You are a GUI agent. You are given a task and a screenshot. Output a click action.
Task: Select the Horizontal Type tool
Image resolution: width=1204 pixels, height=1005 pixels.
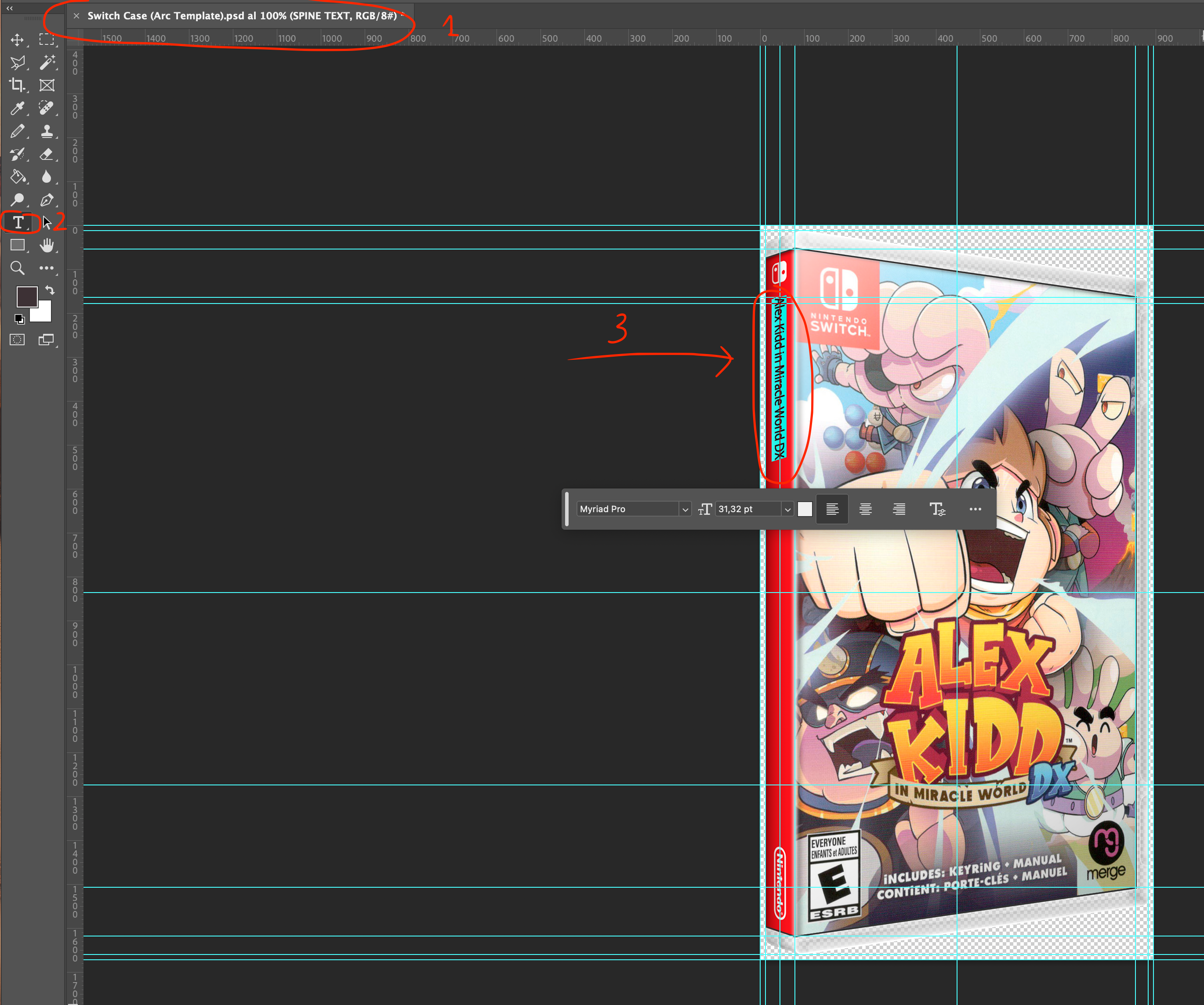(x=18, y=222)
